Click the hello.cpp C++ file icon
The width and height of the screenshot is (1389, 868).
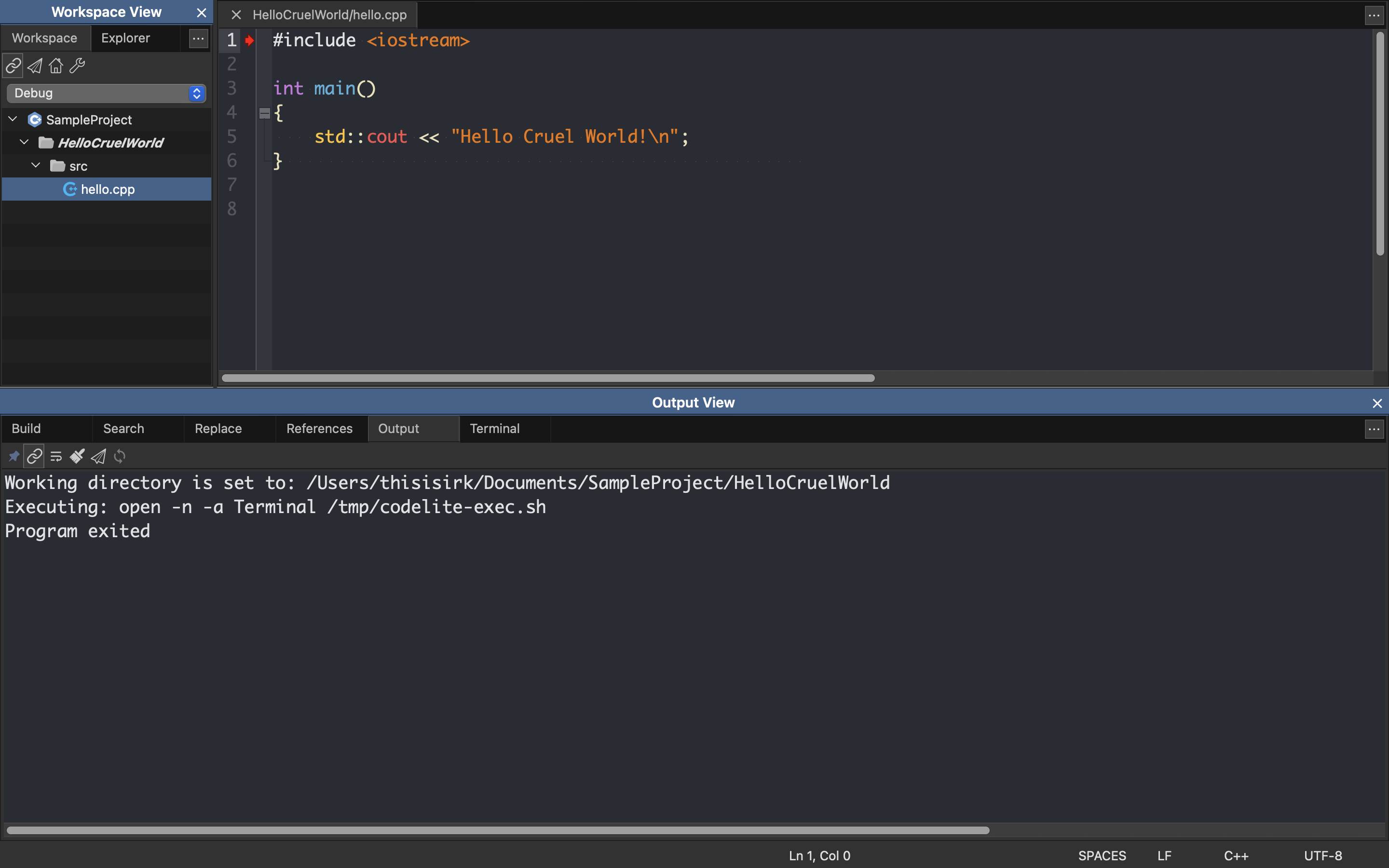click(69, 190)
